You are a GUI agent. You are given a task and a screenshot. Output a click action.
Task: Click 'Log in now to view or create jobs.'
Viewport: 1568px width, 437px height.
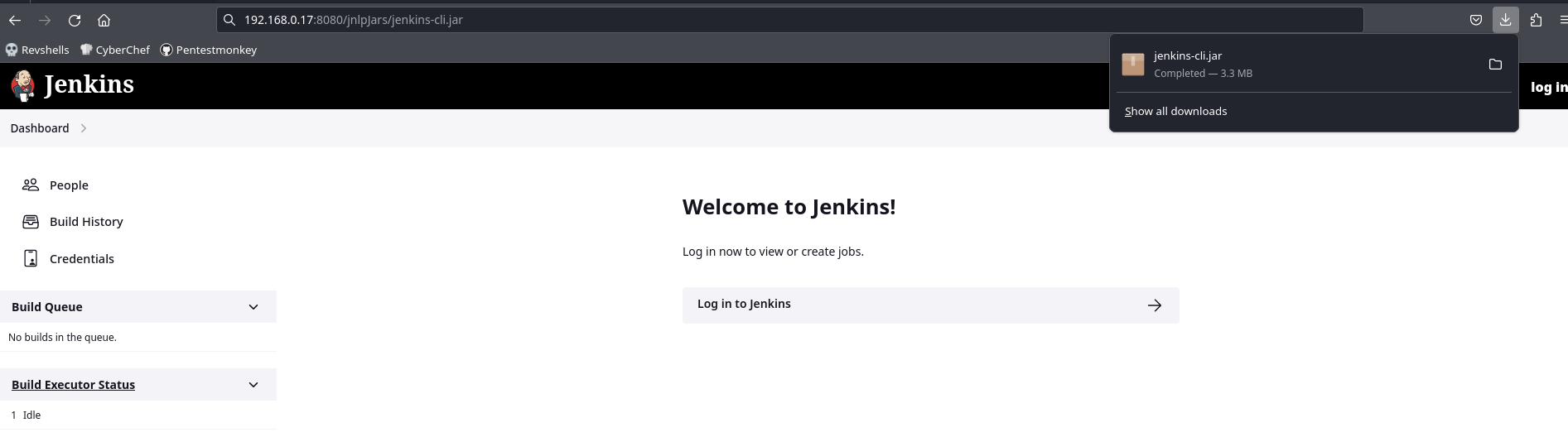click(x=773, y=252)
